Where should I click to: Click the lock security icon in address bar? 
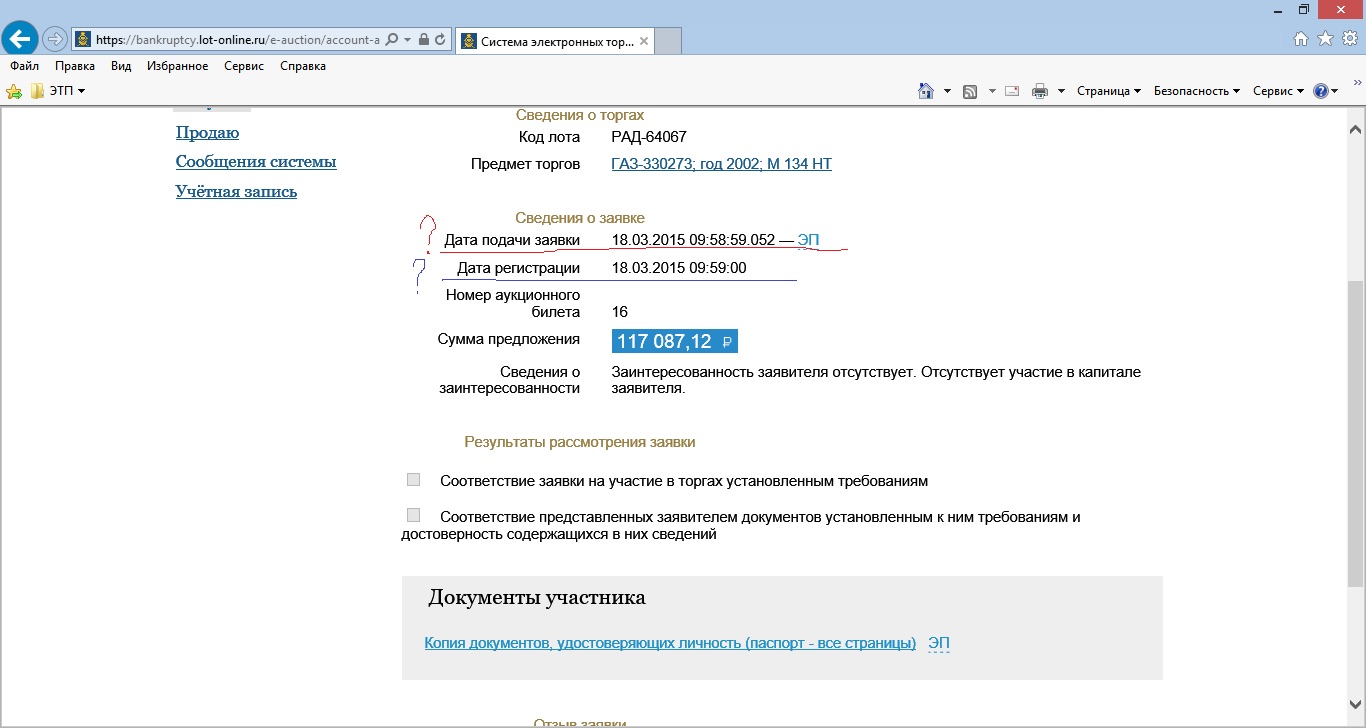click(424, 40)
